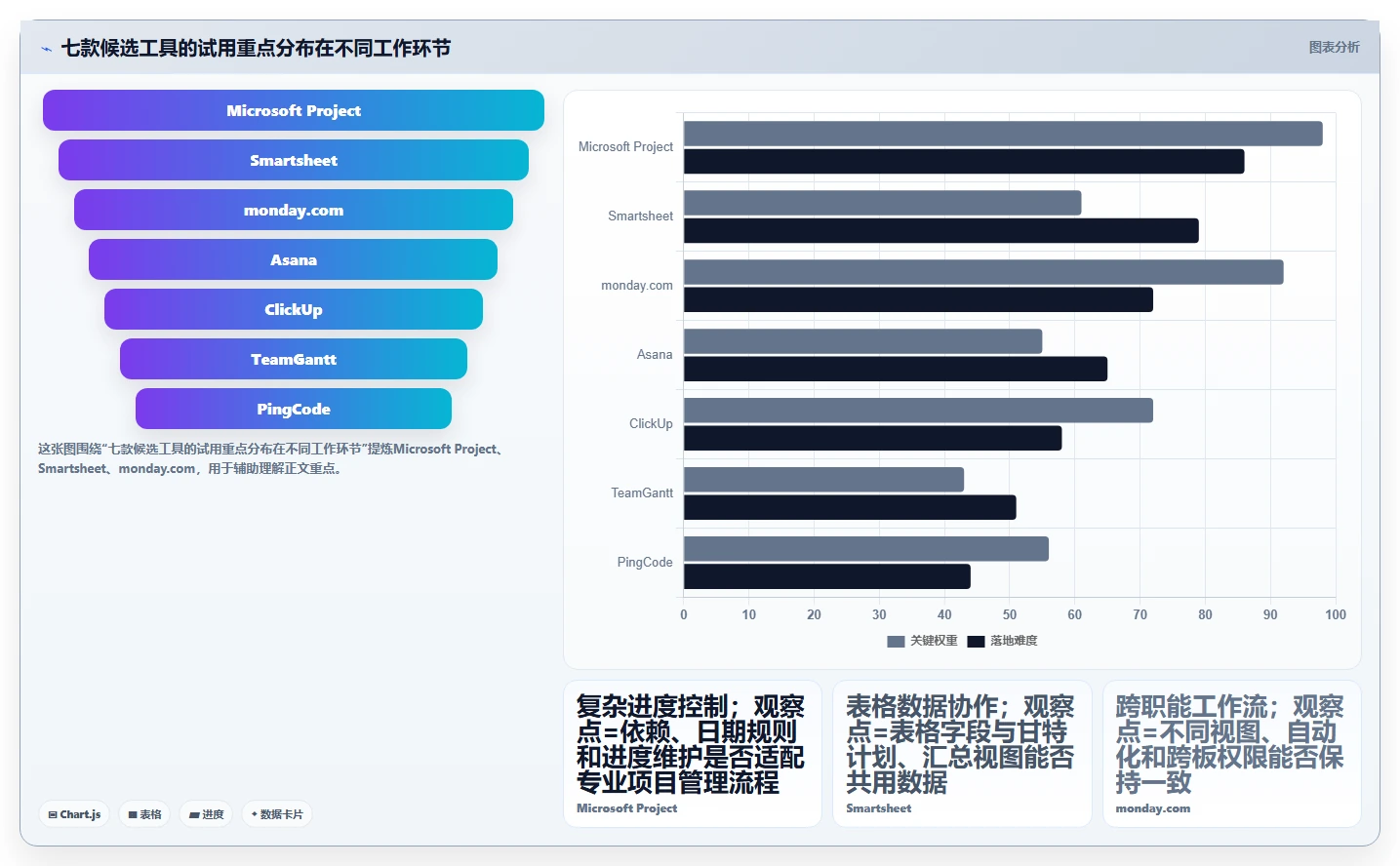Click the ClickUp dark difficulty bar
The width and height of the screenshot is (1400, 866).
tap(873, 438)
